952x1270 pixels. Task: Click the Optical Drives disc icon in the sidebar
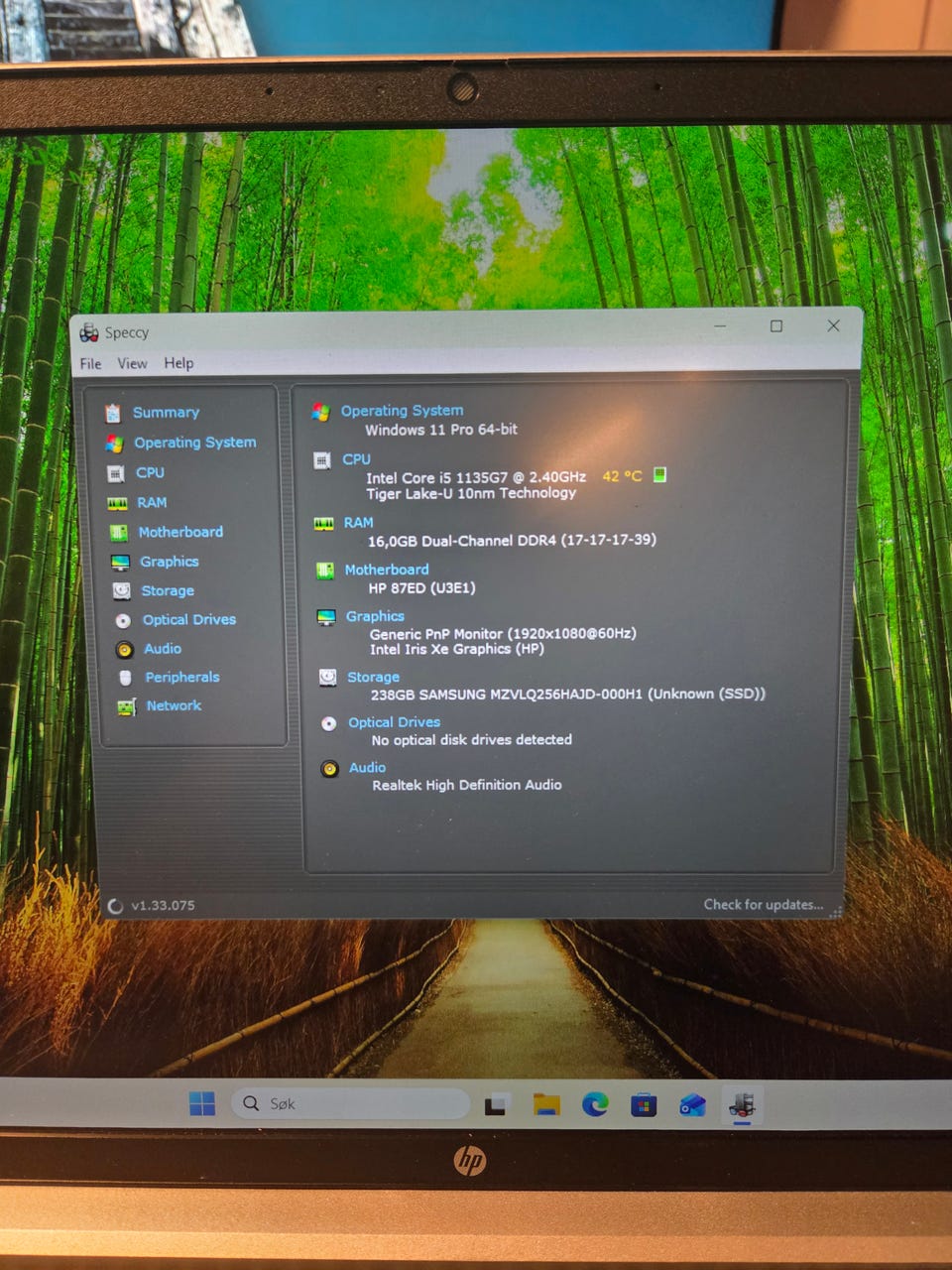[x=123, y=621]
